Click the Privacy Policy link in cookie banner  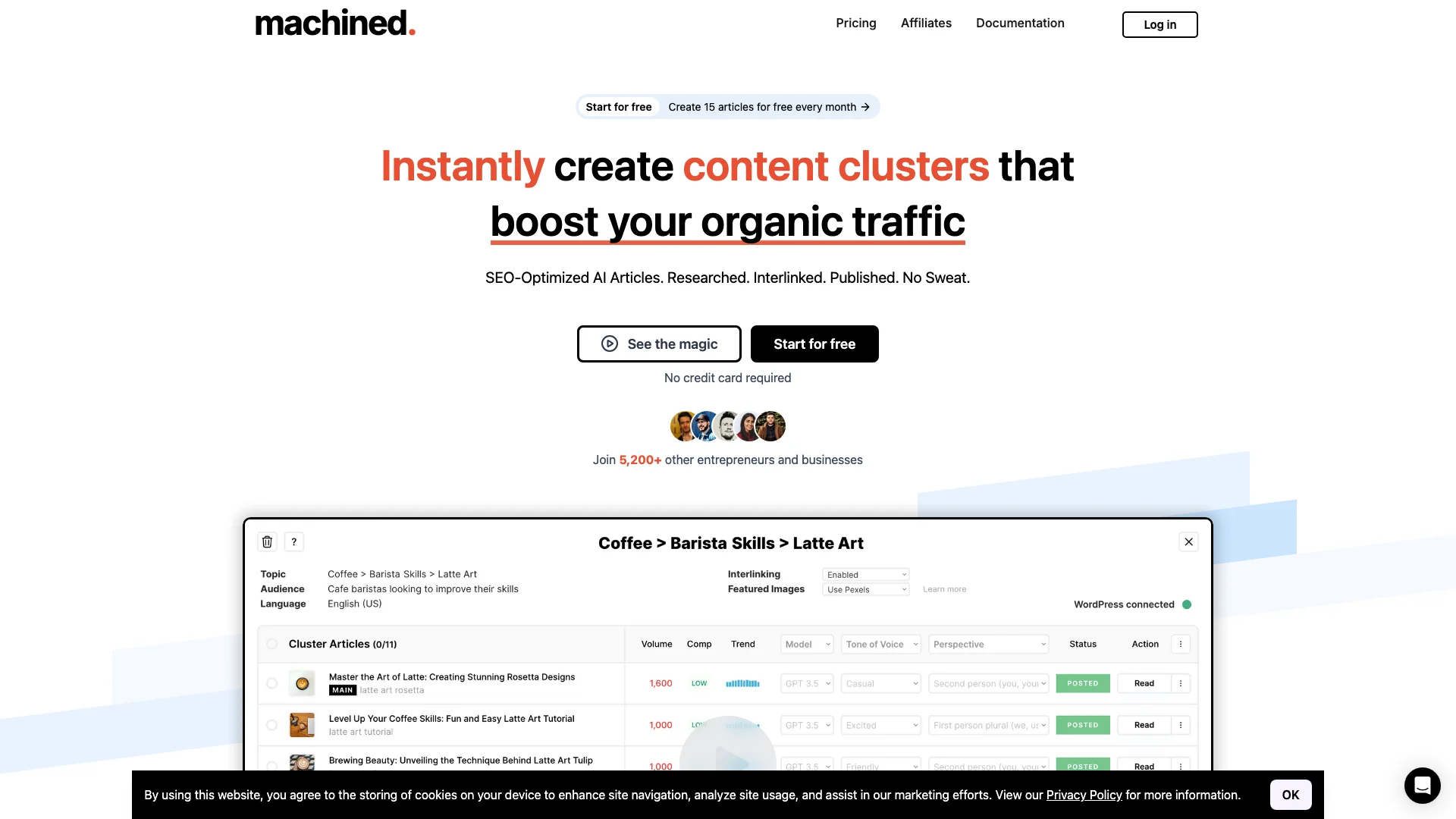pos(1084,795)
